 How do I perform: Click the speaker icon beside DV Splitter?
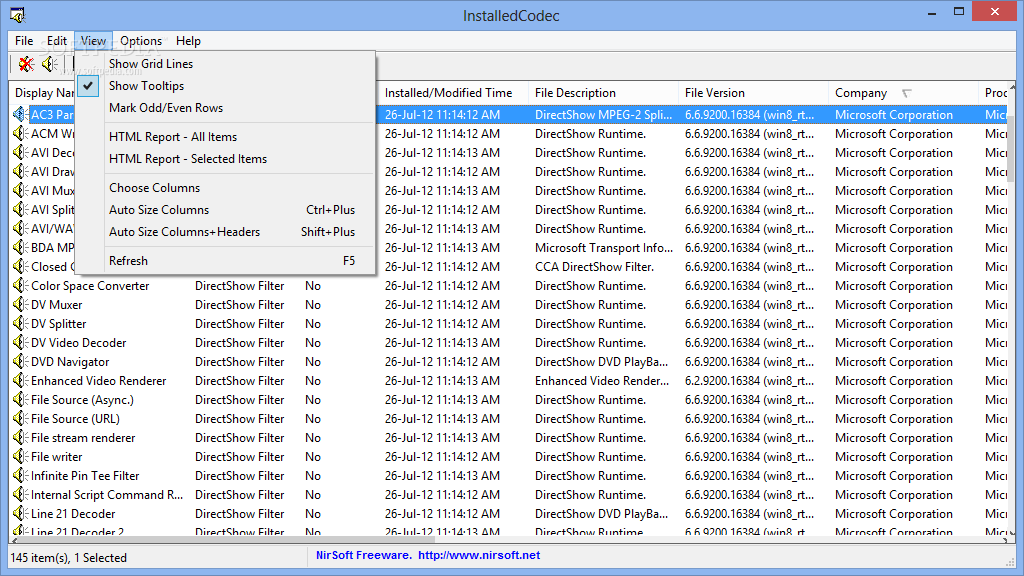click(20, 324)
